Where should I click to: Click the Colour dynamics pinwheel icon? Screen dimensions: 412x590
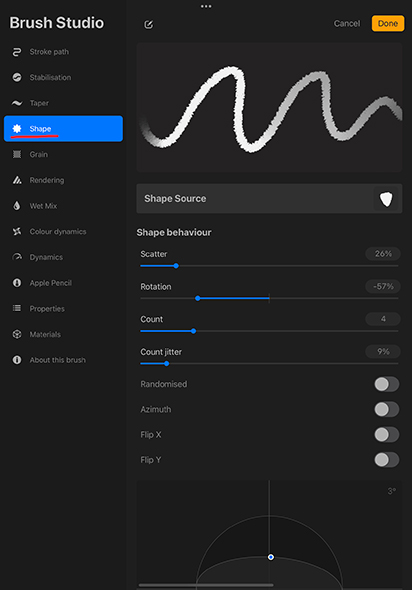17,231
